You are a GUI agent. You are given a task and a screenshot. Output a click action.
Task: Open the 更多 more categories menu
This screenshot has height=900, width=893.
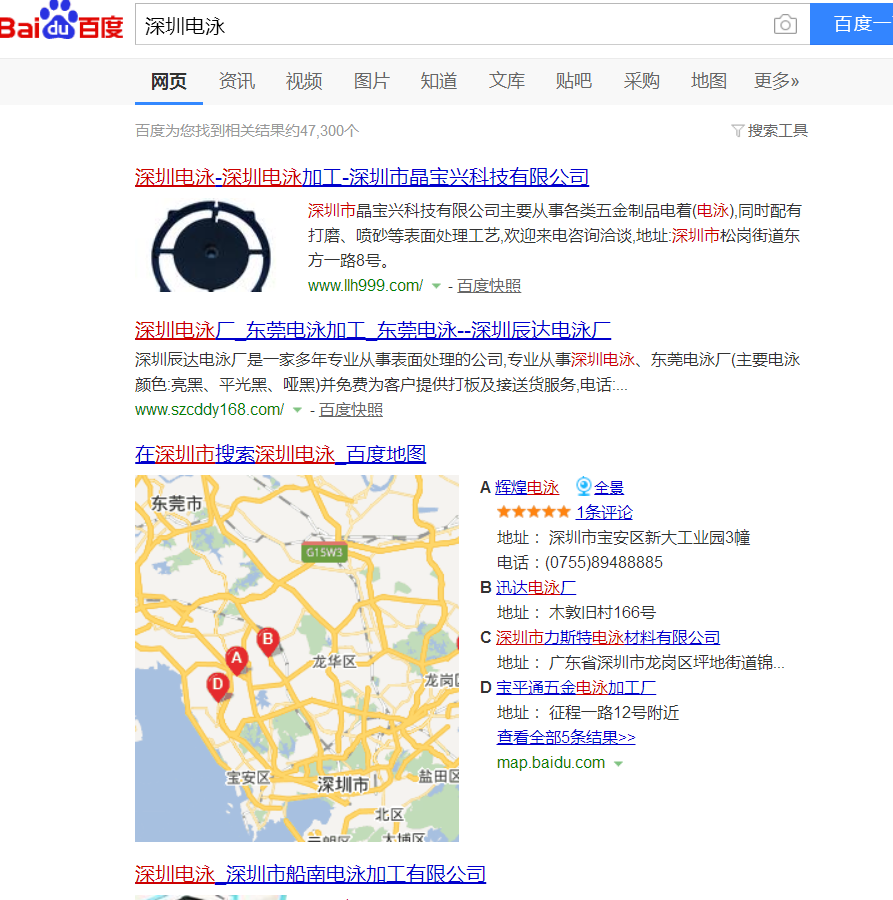pyautogui.click(x=776, y=81)
